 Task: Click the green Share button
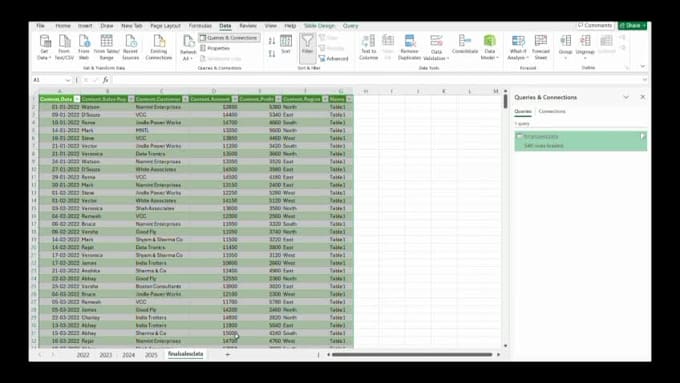click(x=632, y=26)
